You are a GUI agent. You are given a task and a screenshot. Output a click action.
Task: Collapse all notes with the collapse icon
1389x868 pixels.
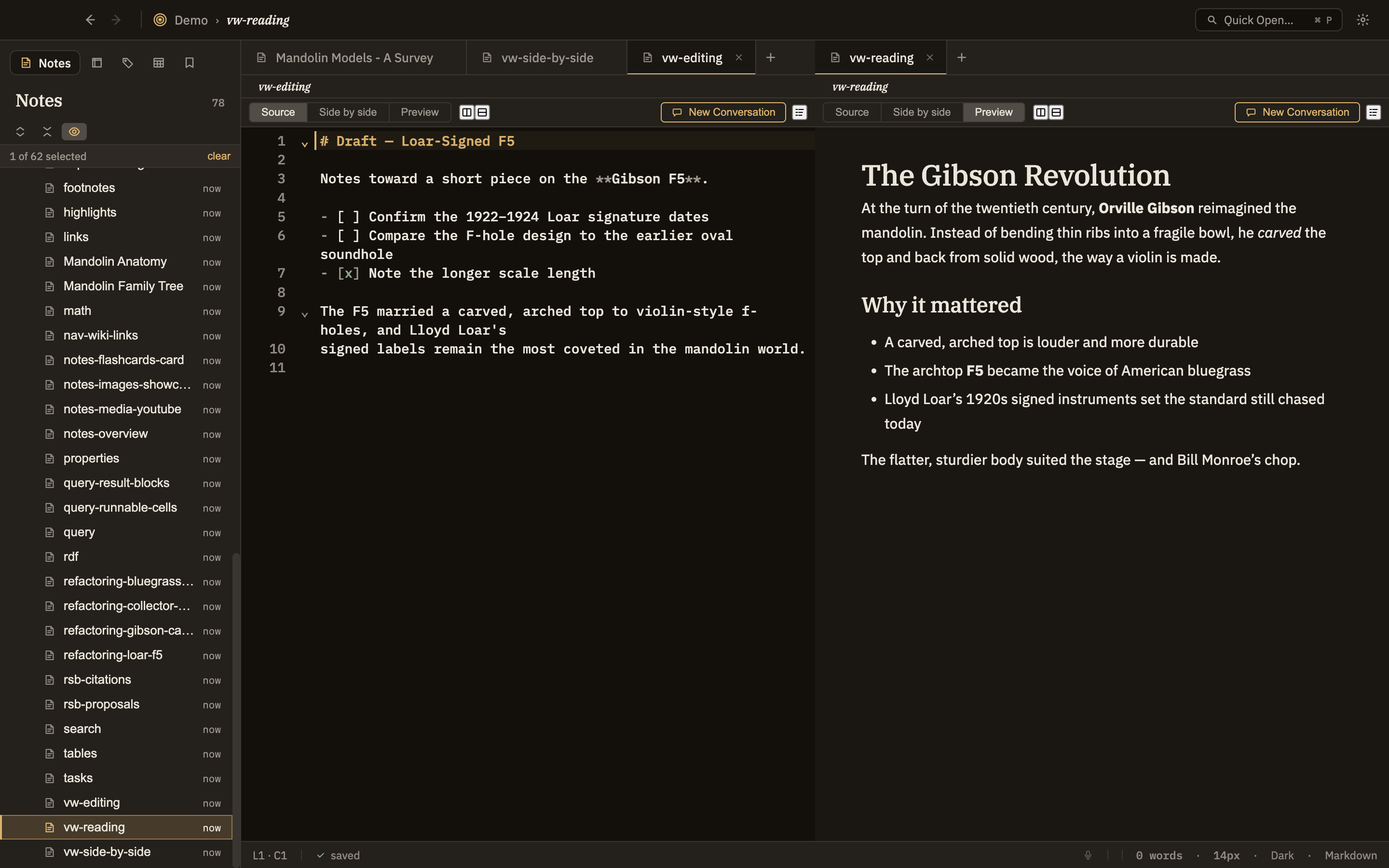click(47, 132)
